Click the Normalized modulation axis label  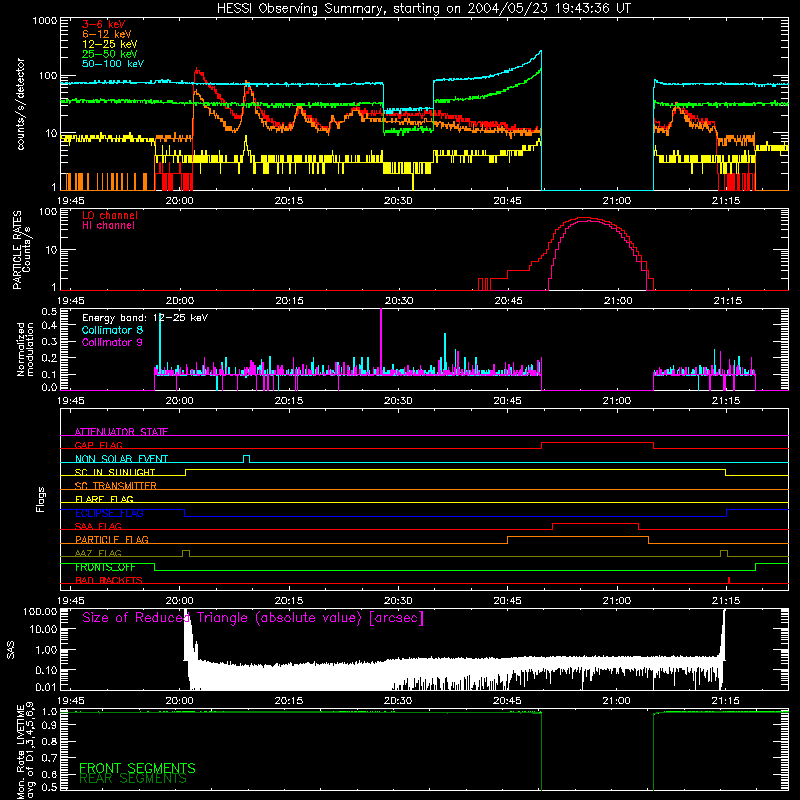point(25,349)
